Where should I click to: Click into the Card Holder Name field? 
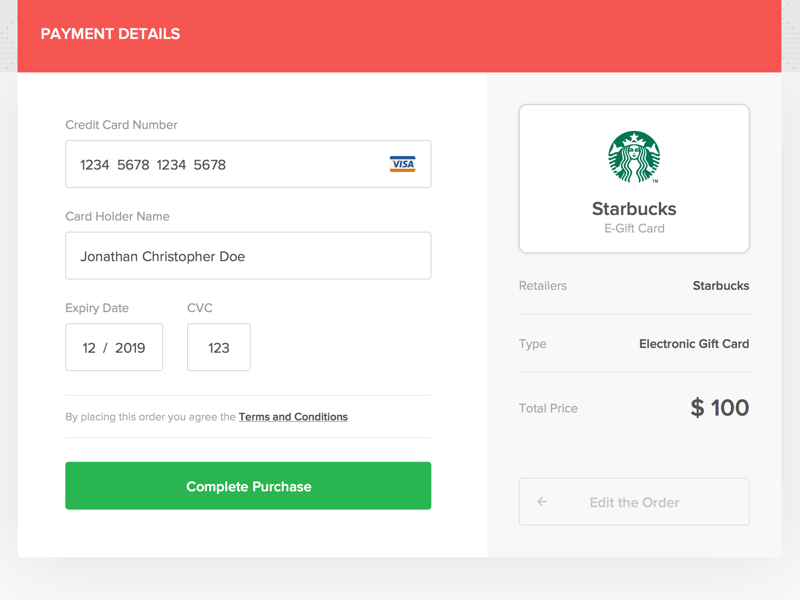click(x=248, y=256)
